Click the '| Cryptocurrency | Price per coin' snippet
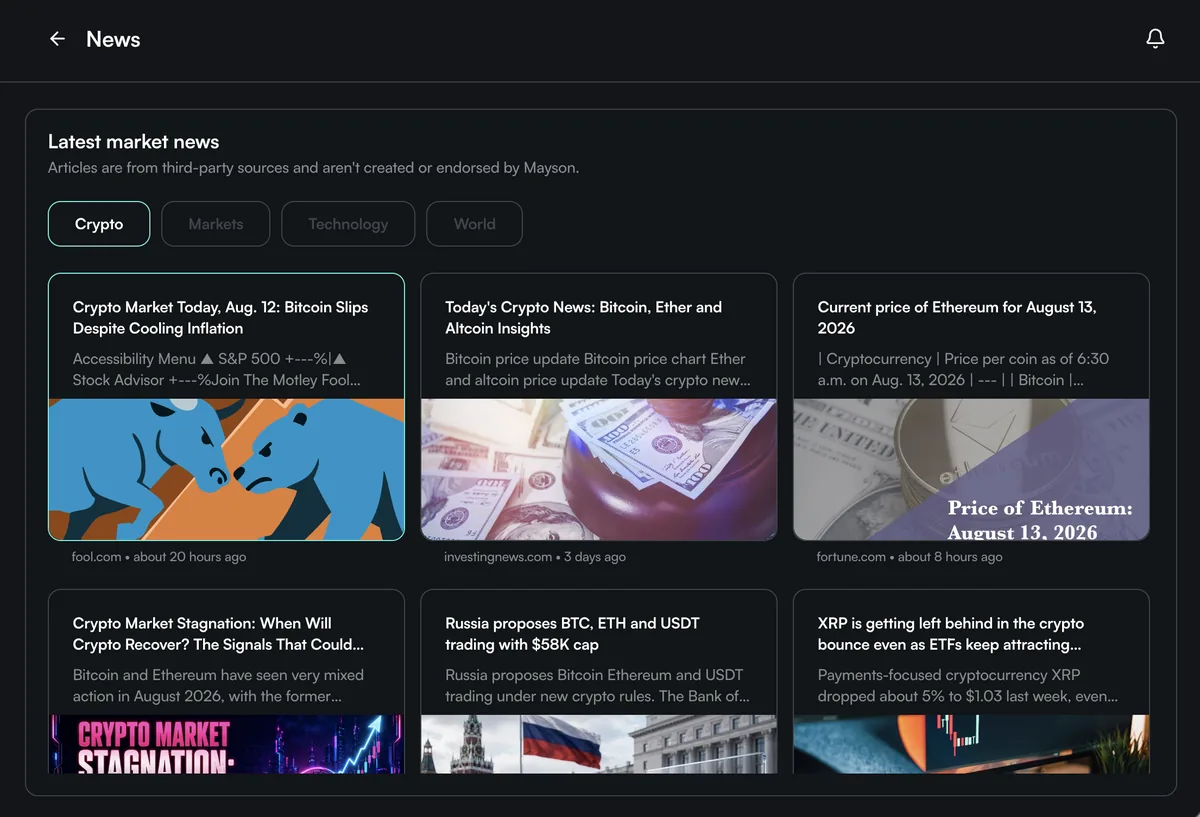 (x=963, y=369)
